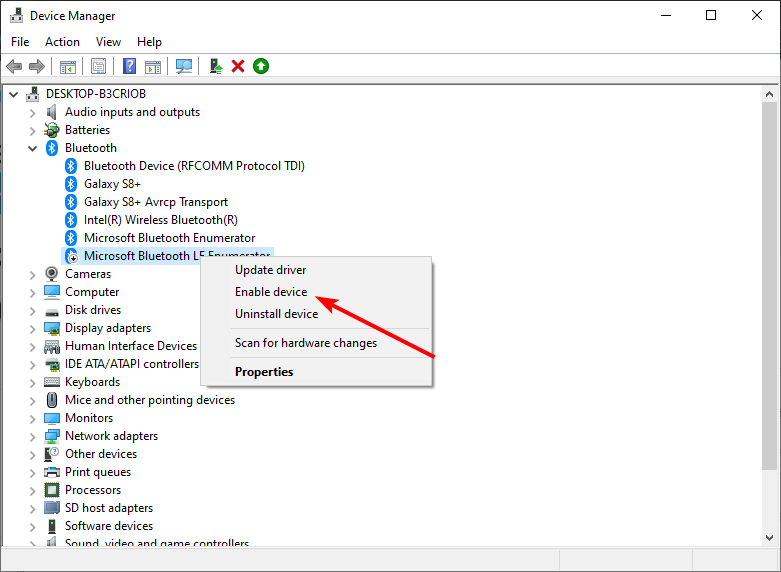Toggle the console tree toolbar icon
This screenshot has height=572, width=781.
68,66
